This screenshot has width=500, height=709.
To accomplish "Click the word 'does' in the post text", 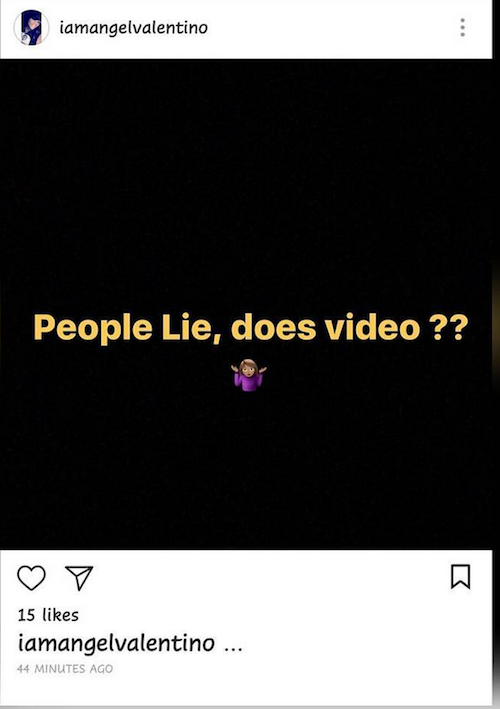I will pos(274,326).
